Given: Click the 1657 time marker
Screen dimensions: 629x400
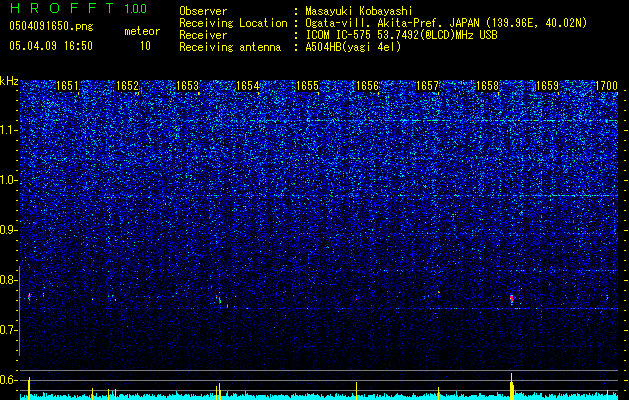Looking at the screenshot, I should (x=428, y=86).
